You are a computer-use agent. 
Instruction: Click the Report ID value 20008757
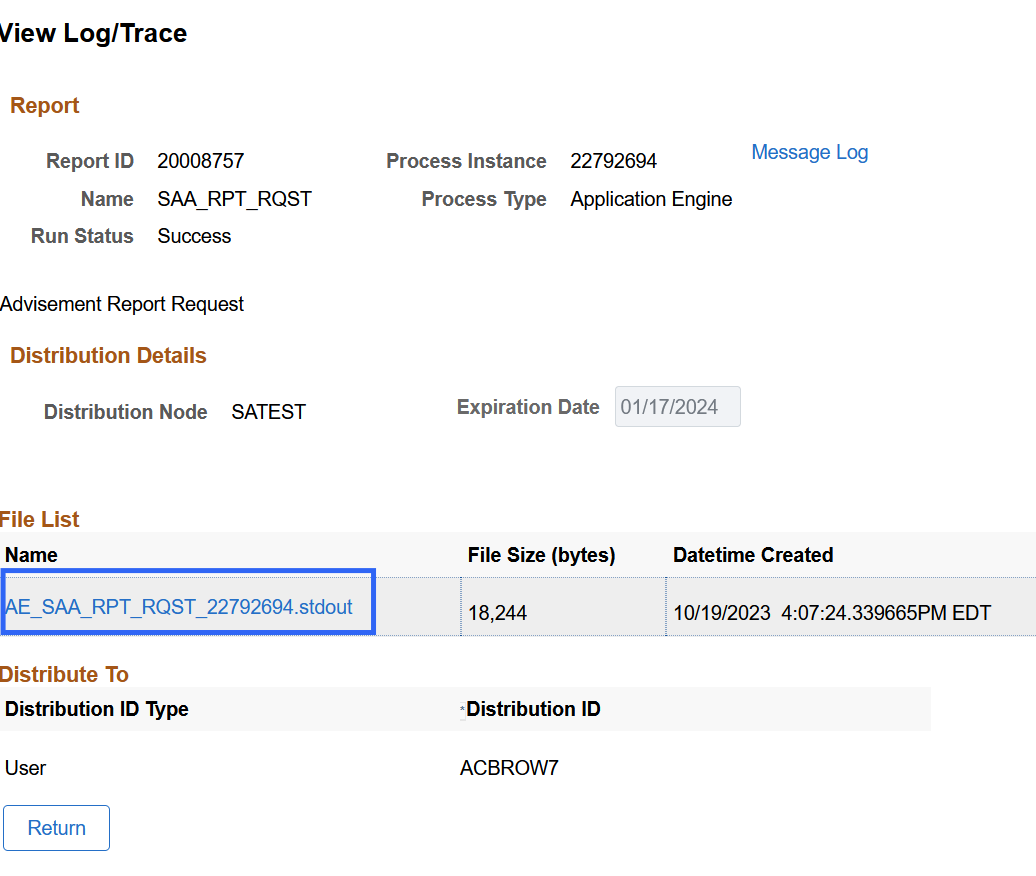(200, 161)
